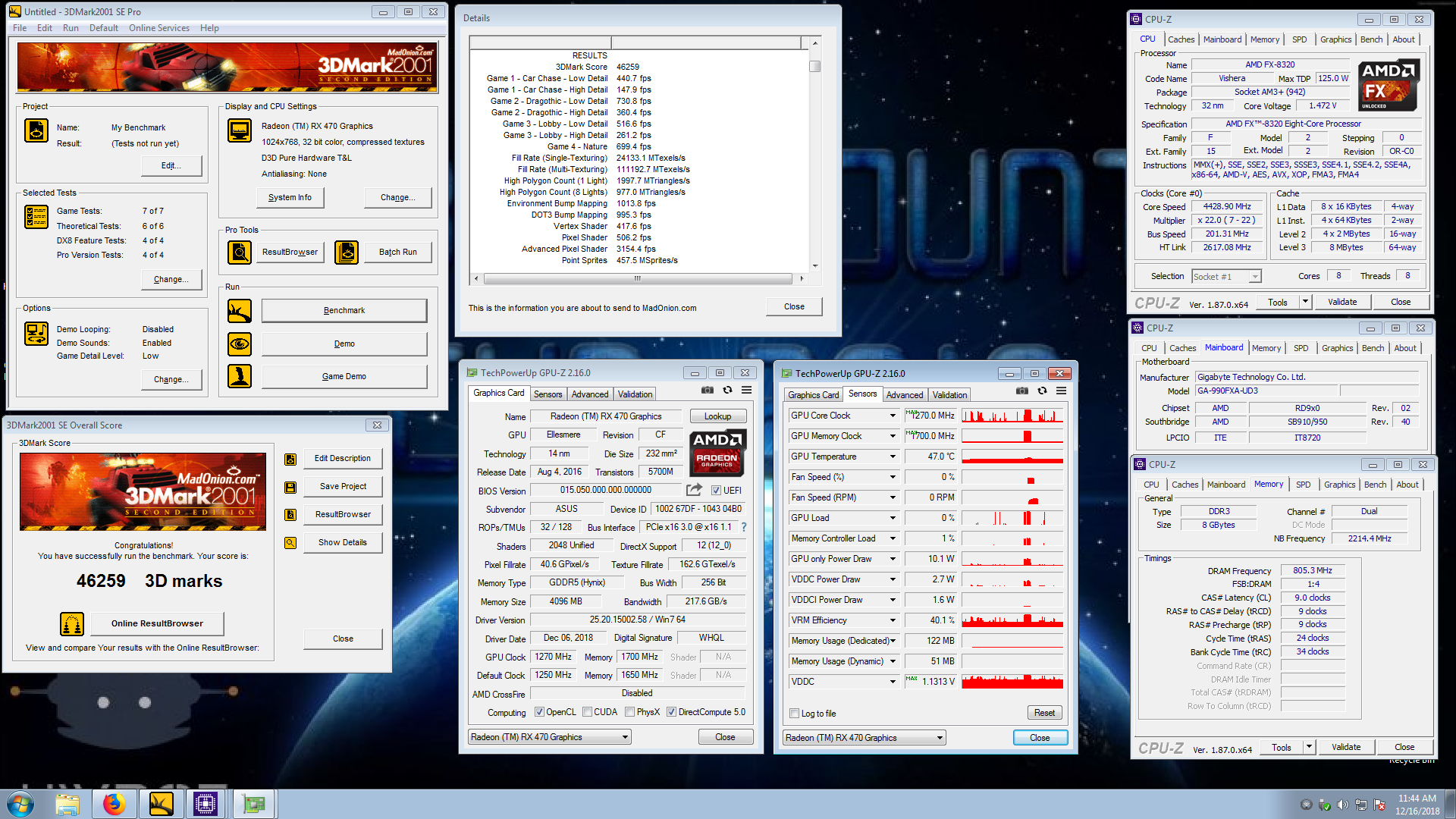Viewport: 1456px width, 819px height.
Task: Click the 3DMark2001 banner in Overall Score window
Action: point(143,491)
